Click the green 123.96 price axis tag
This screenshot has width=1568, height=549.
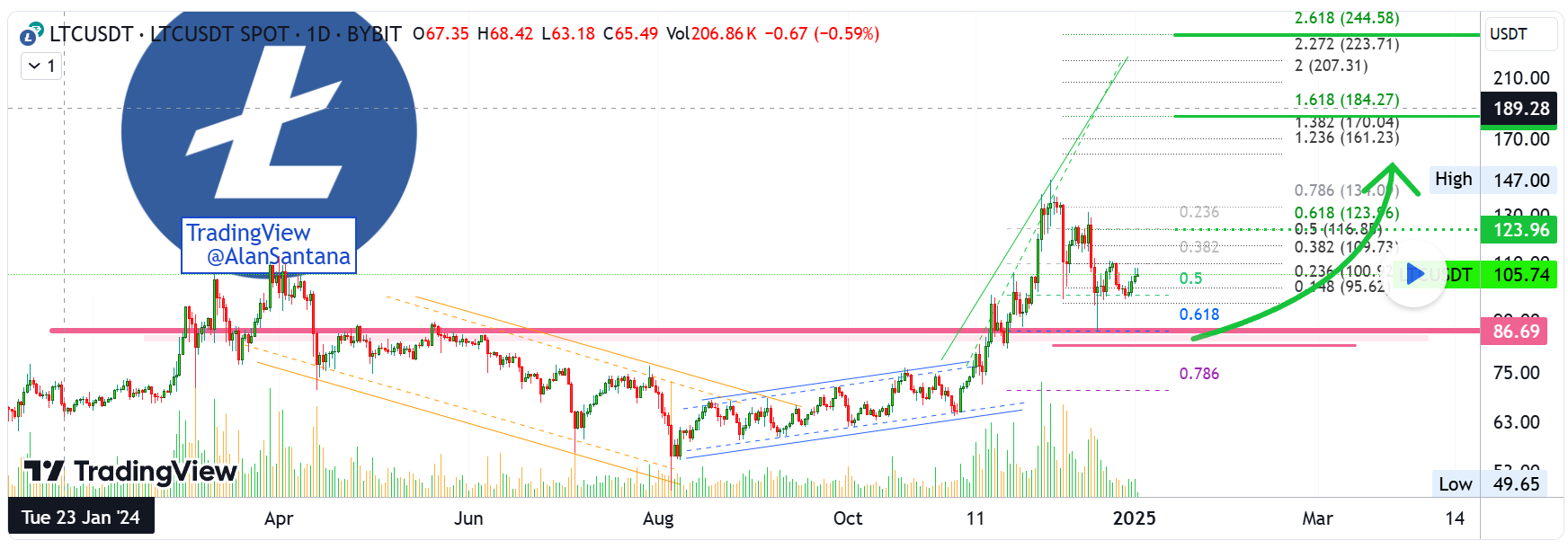click(1520, 230)
